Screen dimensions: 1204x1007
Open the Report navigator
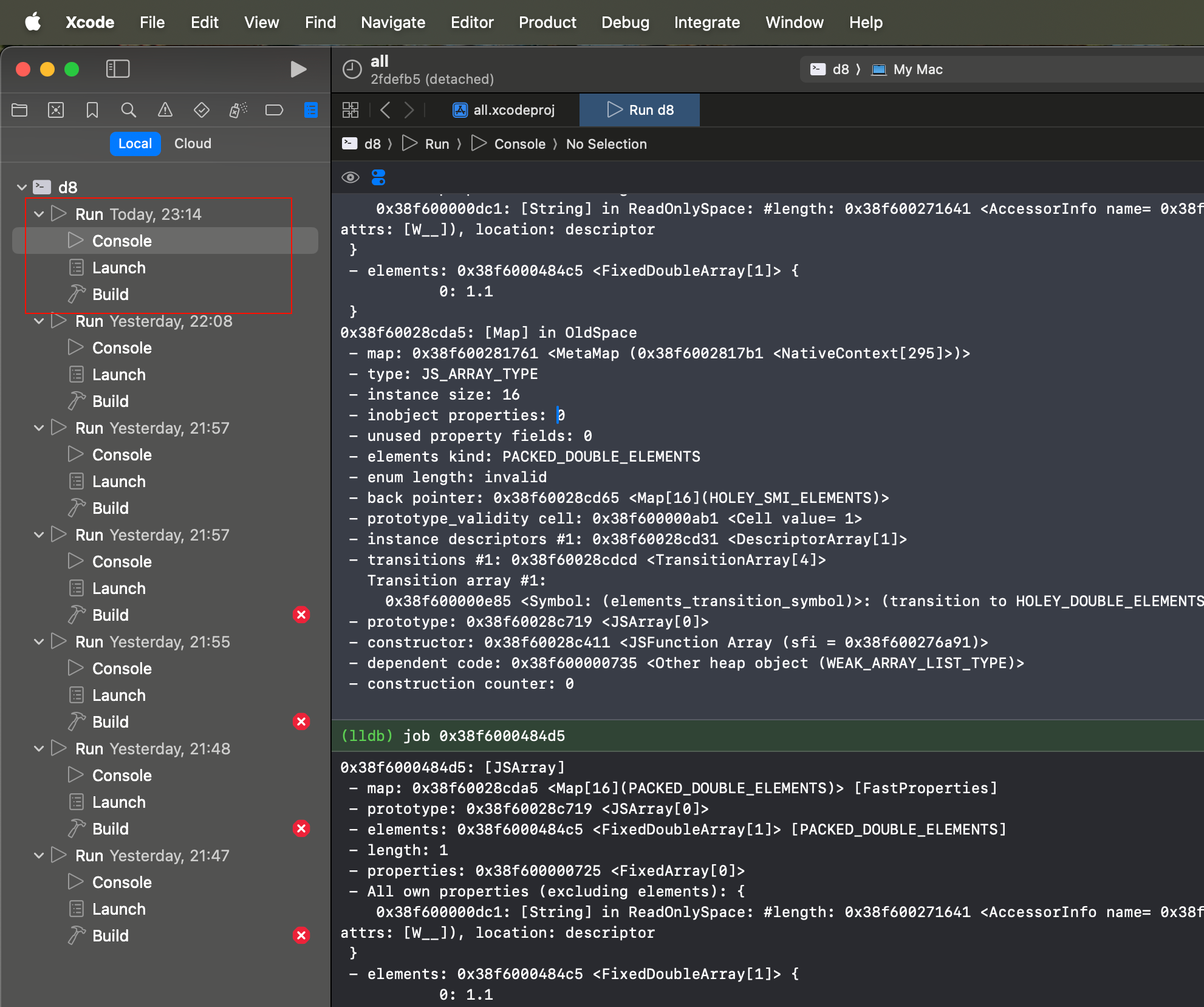(x=310, y=110)
